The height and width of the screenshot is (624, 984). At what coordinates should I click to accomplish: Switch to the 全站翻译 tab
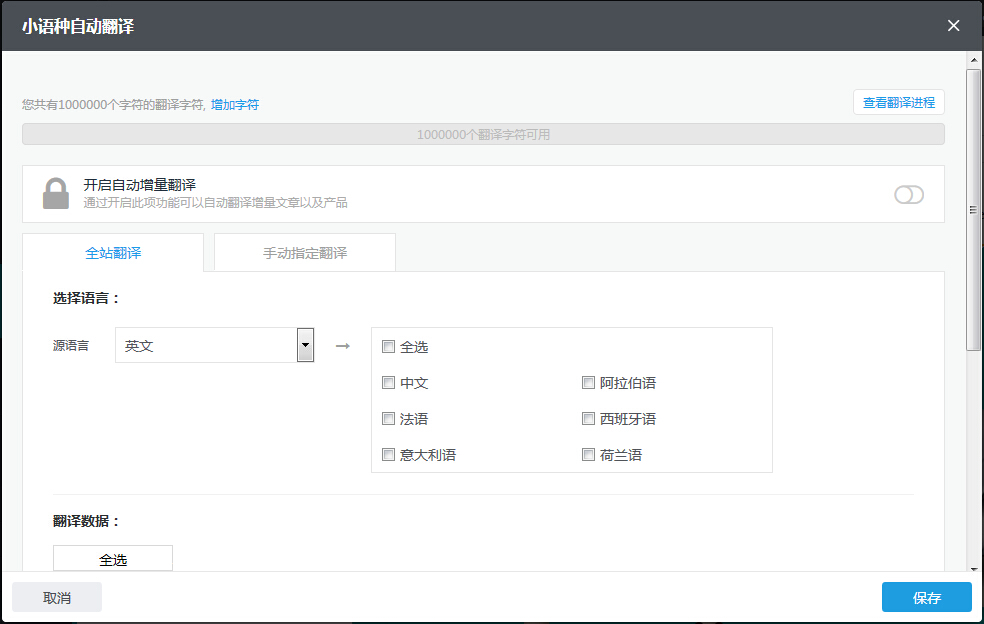pyautogui.click(x=113, y=253)
